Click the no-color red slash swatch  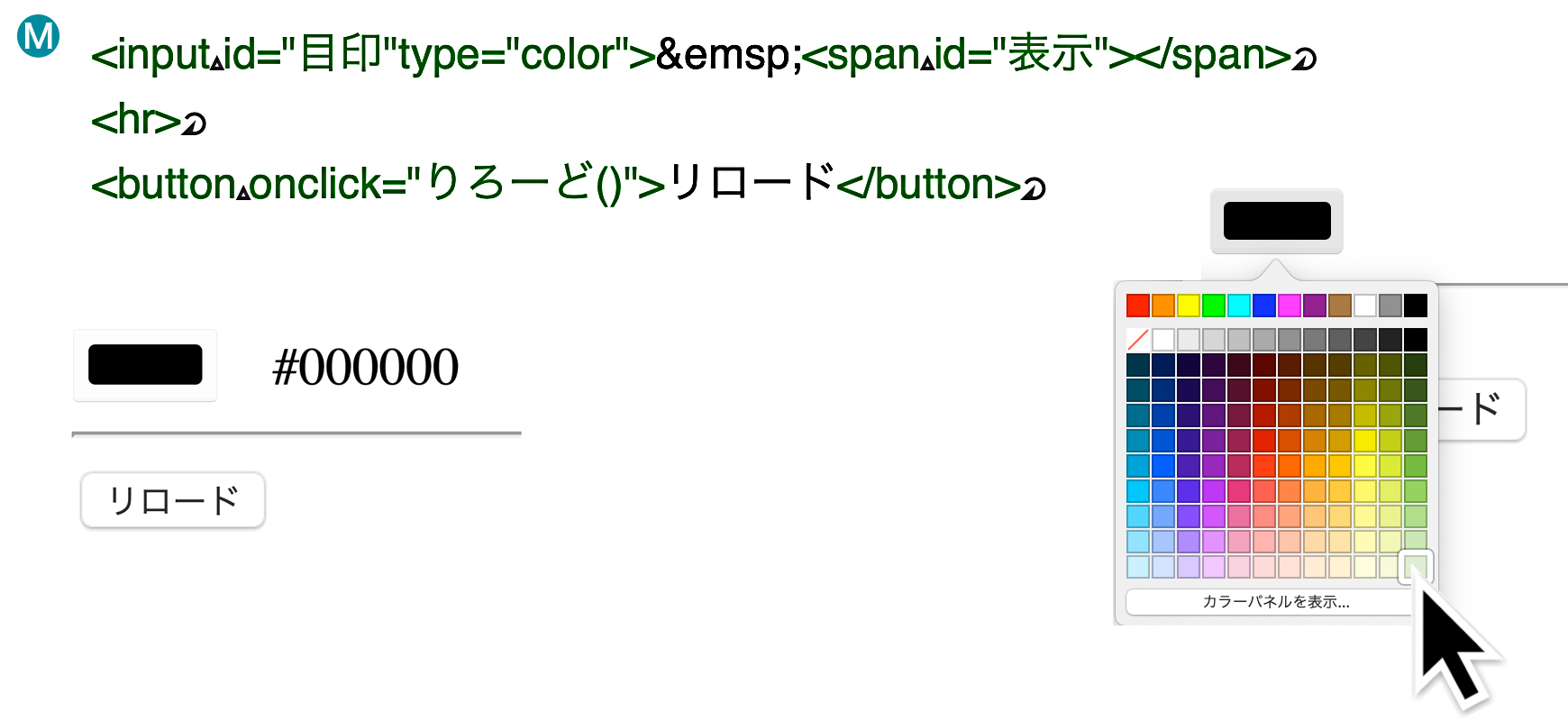[1138, 340]
